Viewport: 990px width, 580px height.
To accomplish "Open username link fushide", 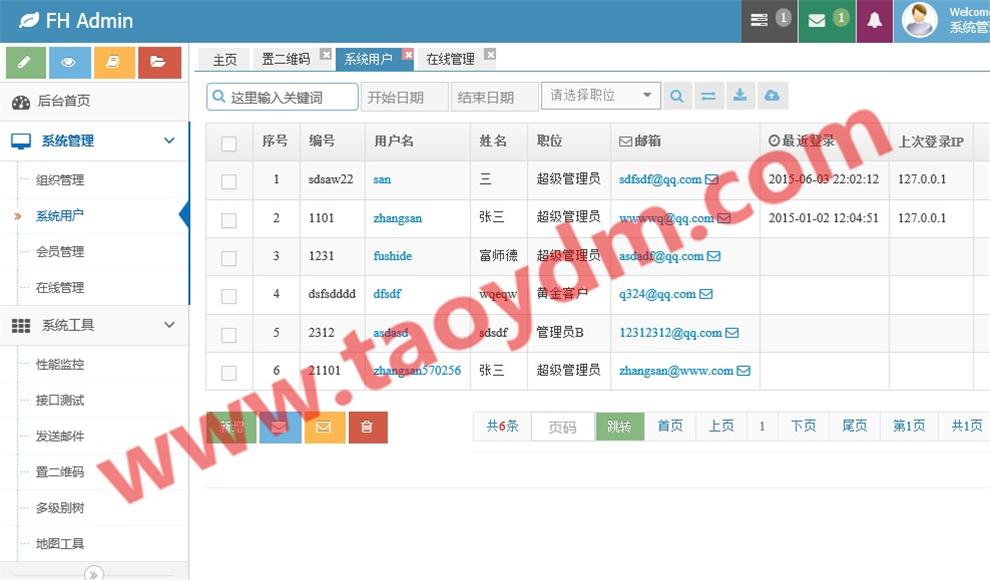I will 392,256.
